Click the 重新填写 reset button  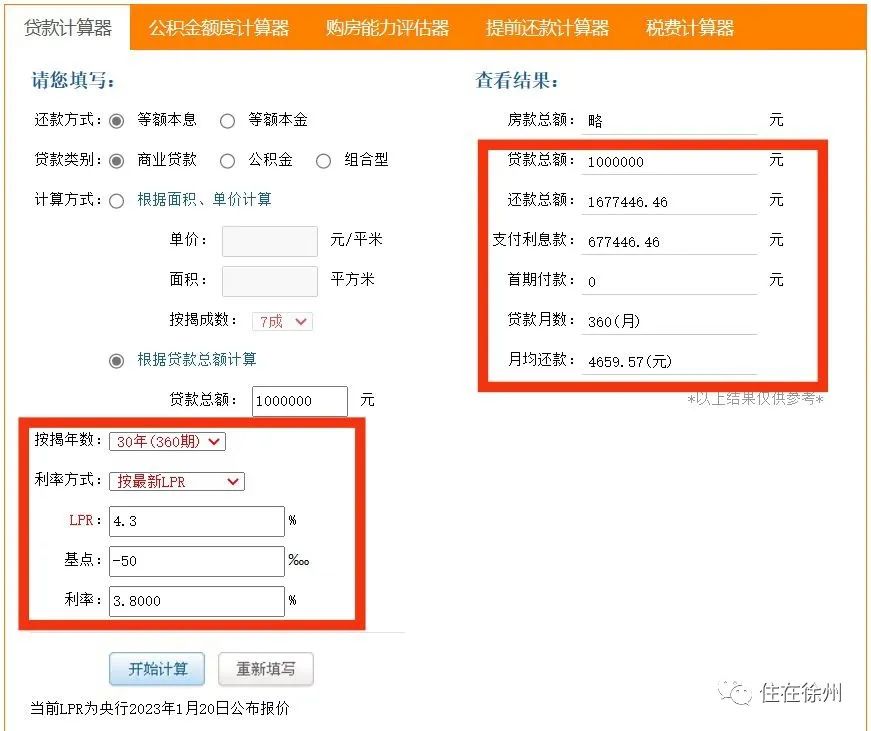265,669
